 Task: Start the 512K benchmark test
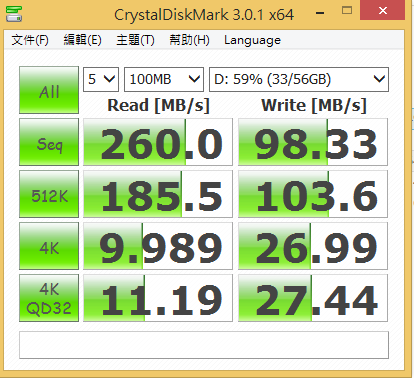pyautogui.click(x=49, y=194)
